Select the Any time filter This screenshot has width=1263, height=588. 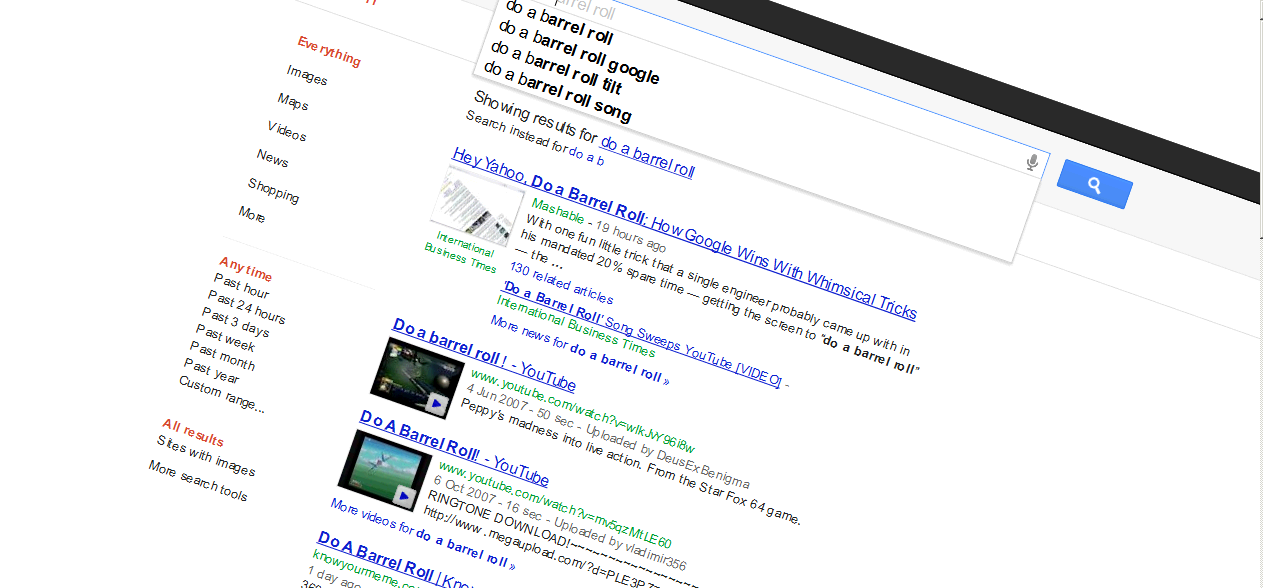click(x=246, y=268)
